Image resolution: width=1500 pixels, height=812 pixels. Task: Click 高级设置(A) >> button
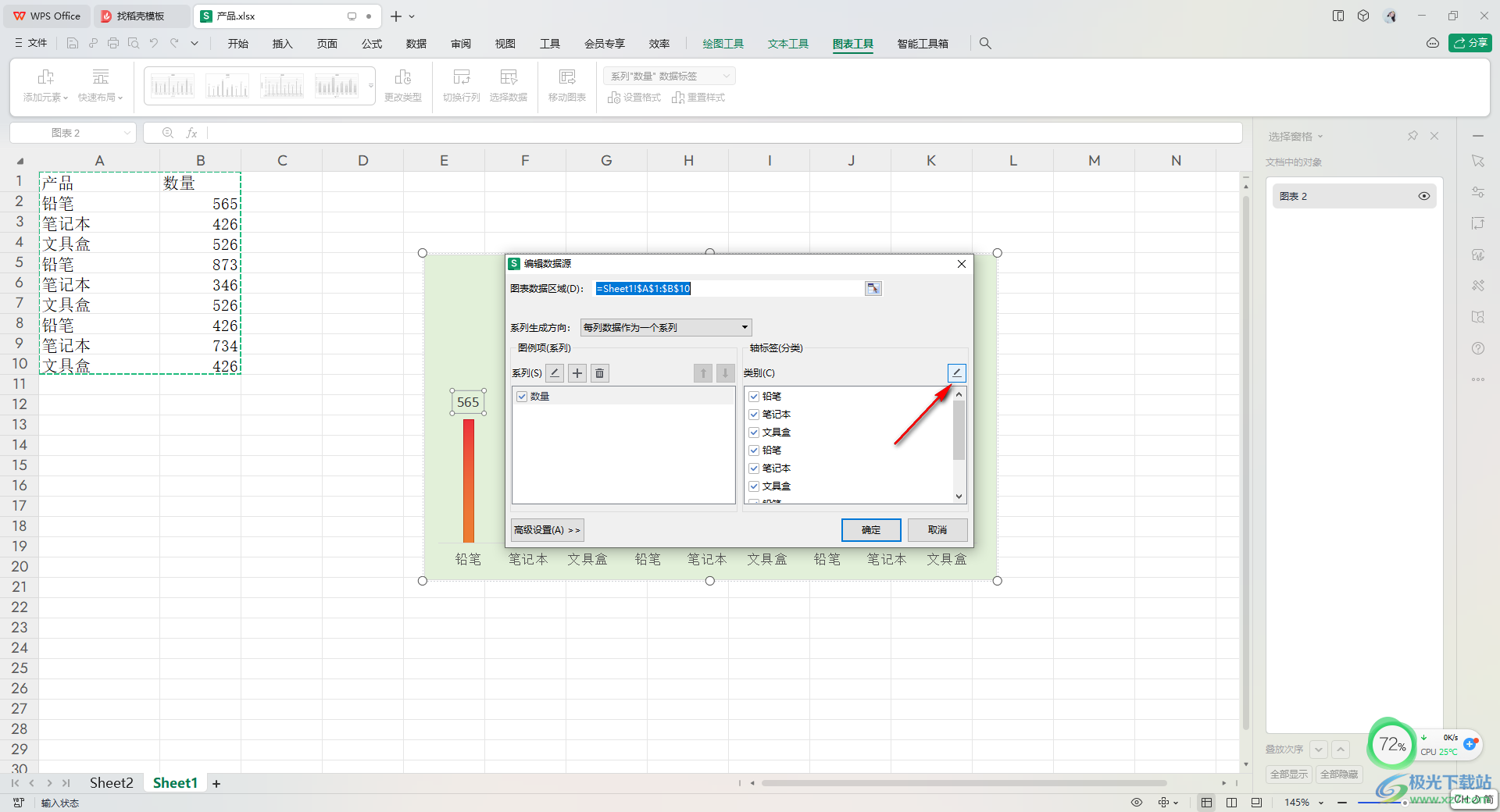coord(547,530)
